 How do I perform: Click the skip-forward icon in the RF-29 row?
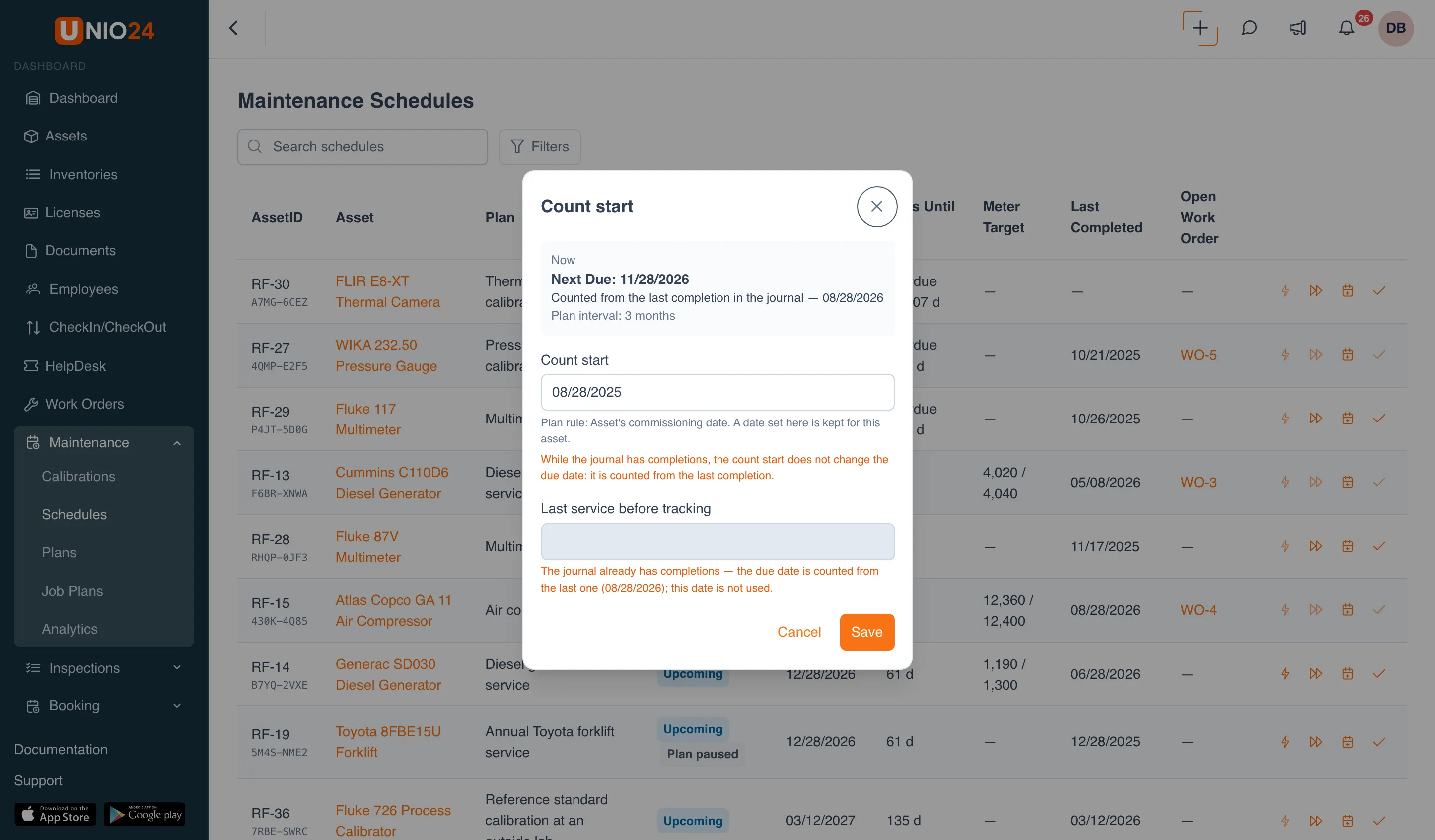click(1316, 419)
